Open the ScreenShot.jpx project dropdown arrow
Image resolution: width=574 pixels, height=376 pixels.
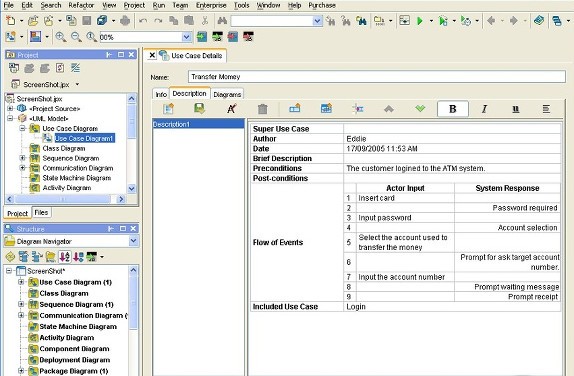point(77,84)
